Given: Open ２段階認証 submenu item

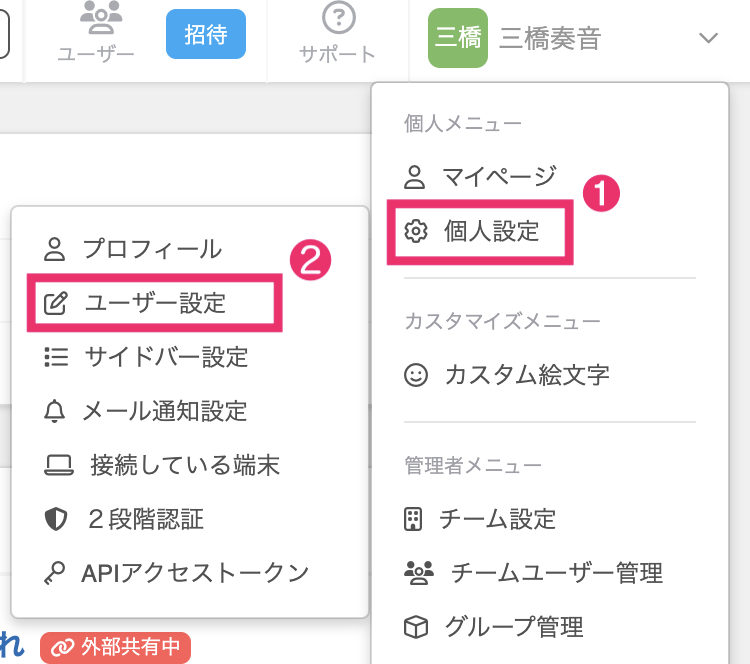Looking at the screenshot, I should [145, 518].
